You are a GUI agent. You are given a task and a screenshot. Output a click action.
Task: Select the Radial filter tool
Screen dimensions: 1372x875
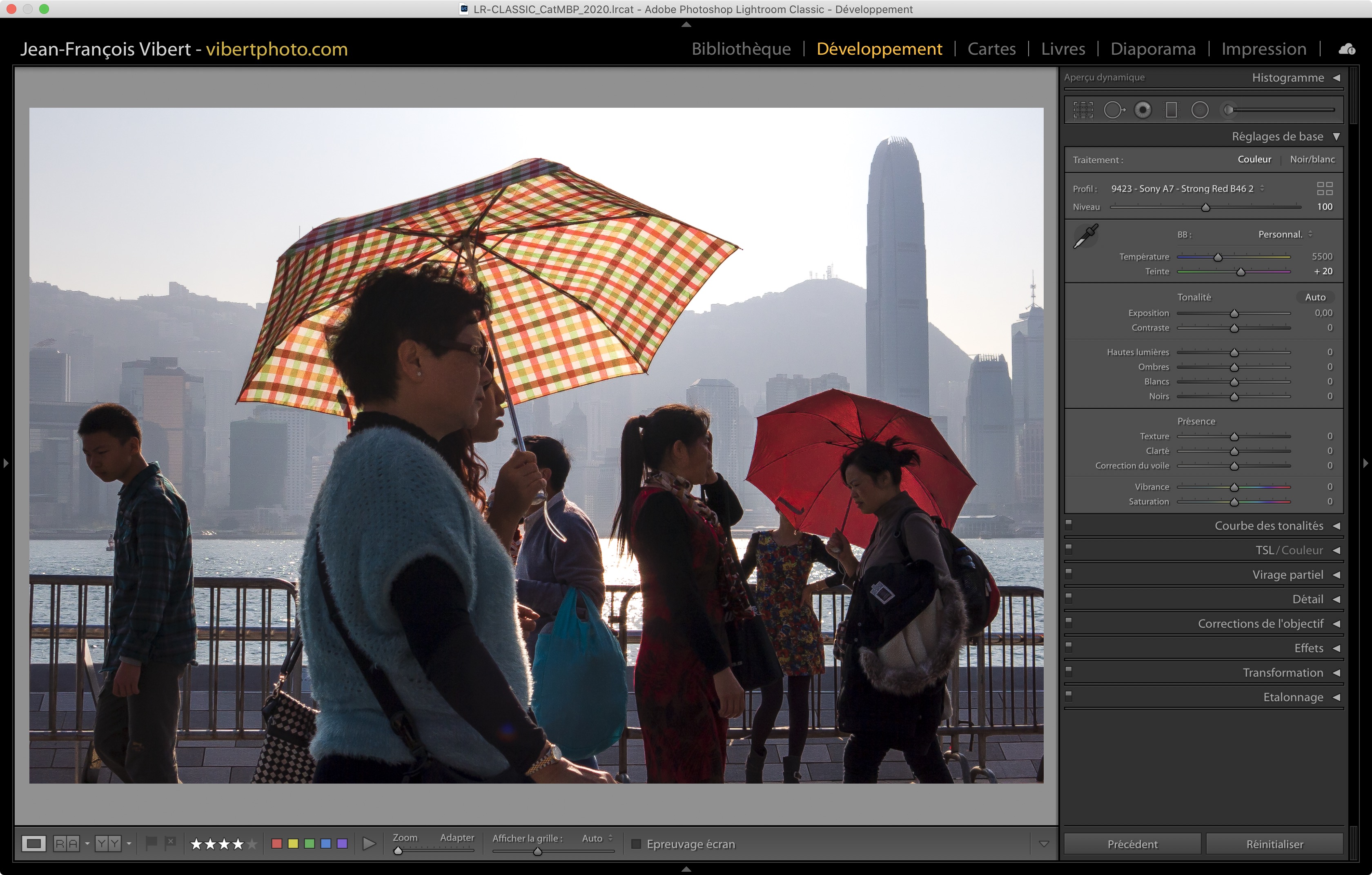click(x=1199, y=110)
